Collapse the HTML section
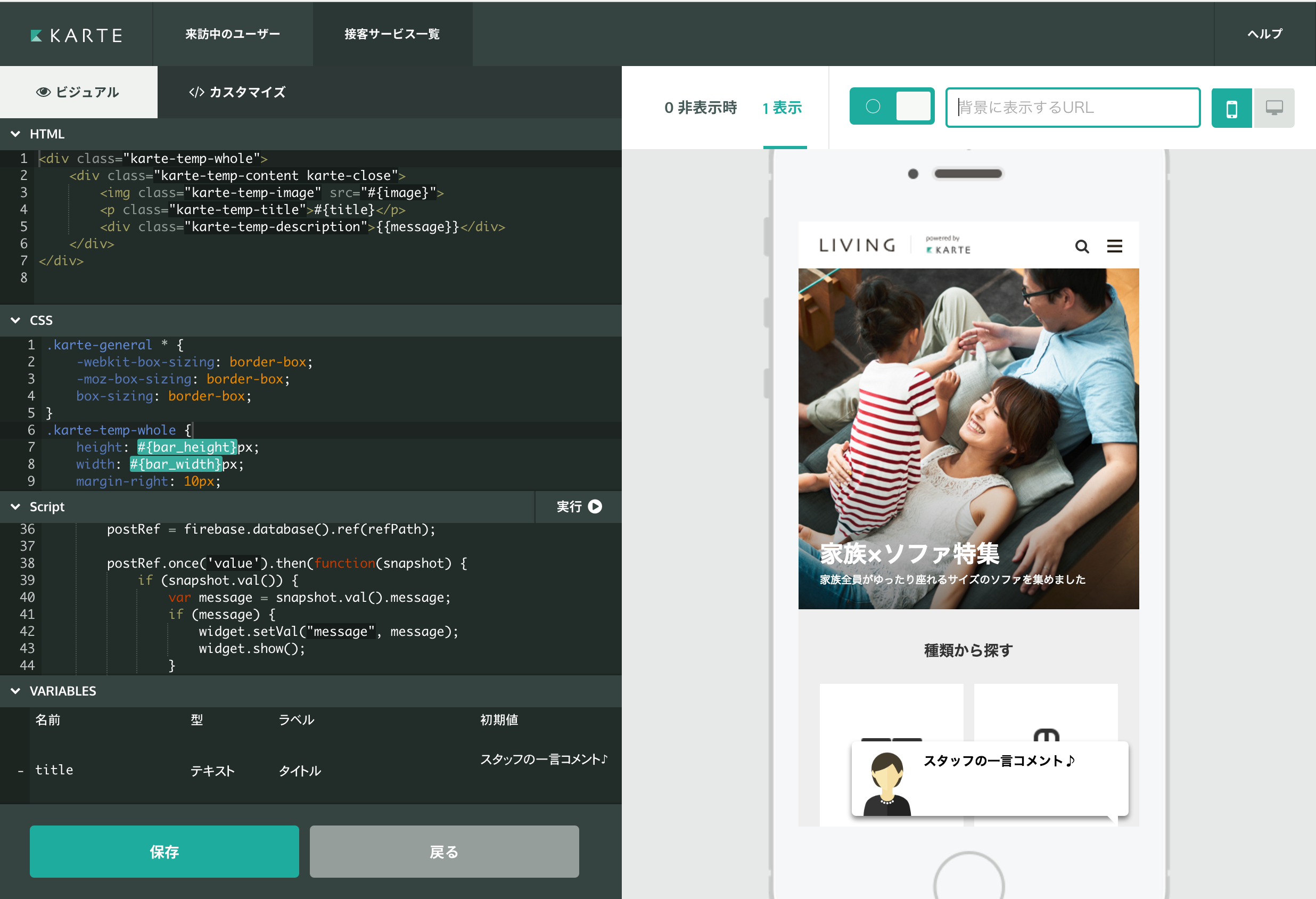Image resolution: width=1316 pixels, height=899 pixels. [x=16, y=134]
